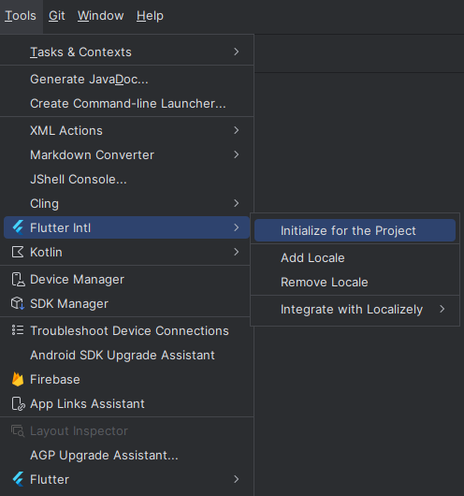
Task: Click the App Links Assistant icon
Action: tap(18, 404)
